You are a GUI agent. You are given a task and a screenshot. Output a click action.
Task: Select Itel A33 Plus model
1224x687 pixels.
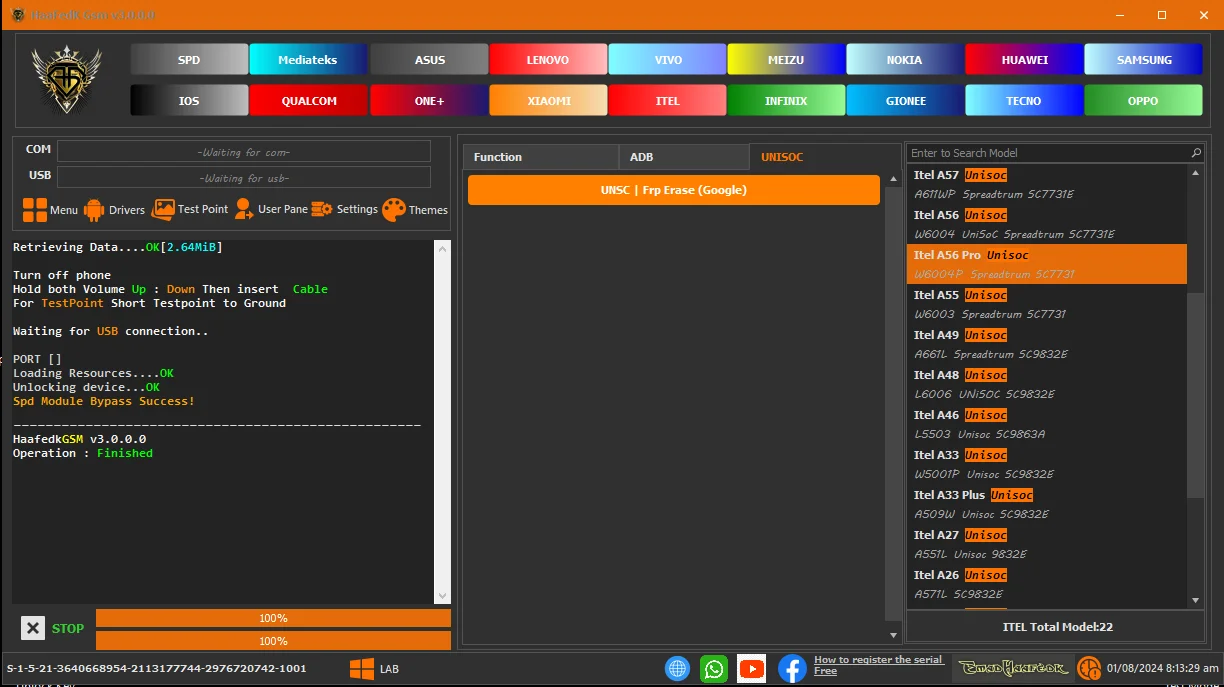(x=1046, y=504)
